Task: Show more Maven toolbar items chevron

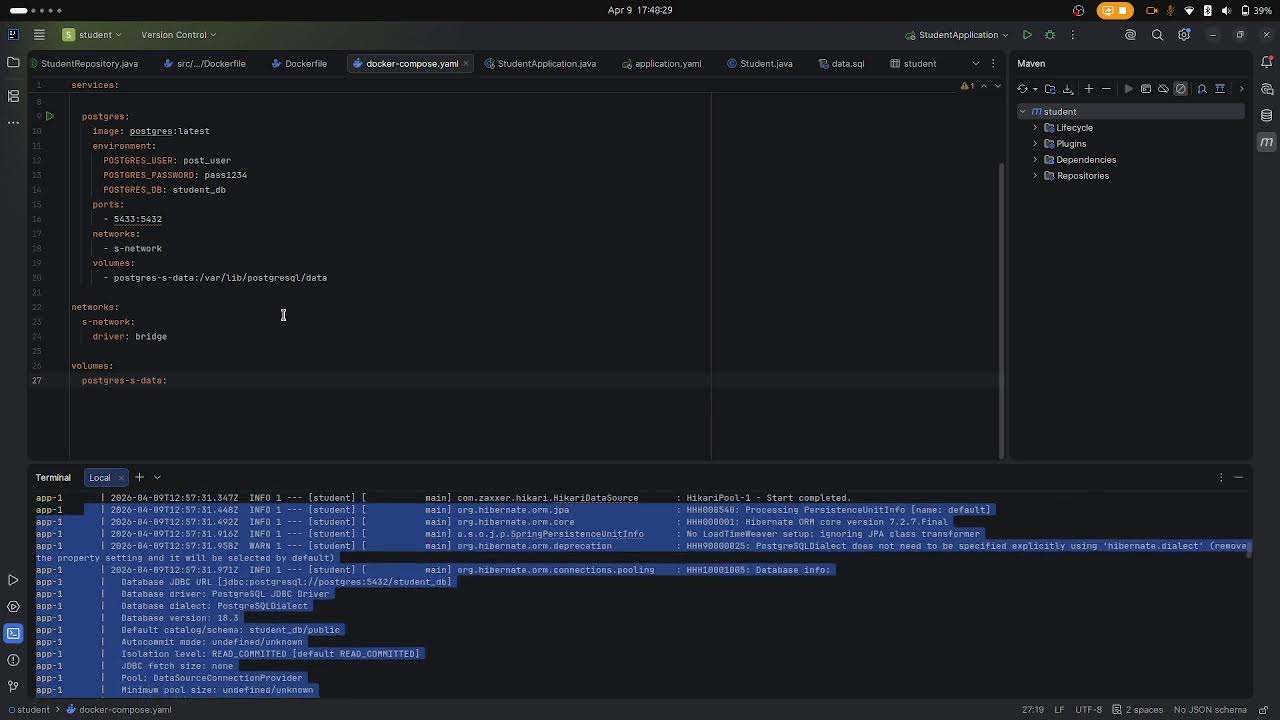Action: (x=1241, y=89)
